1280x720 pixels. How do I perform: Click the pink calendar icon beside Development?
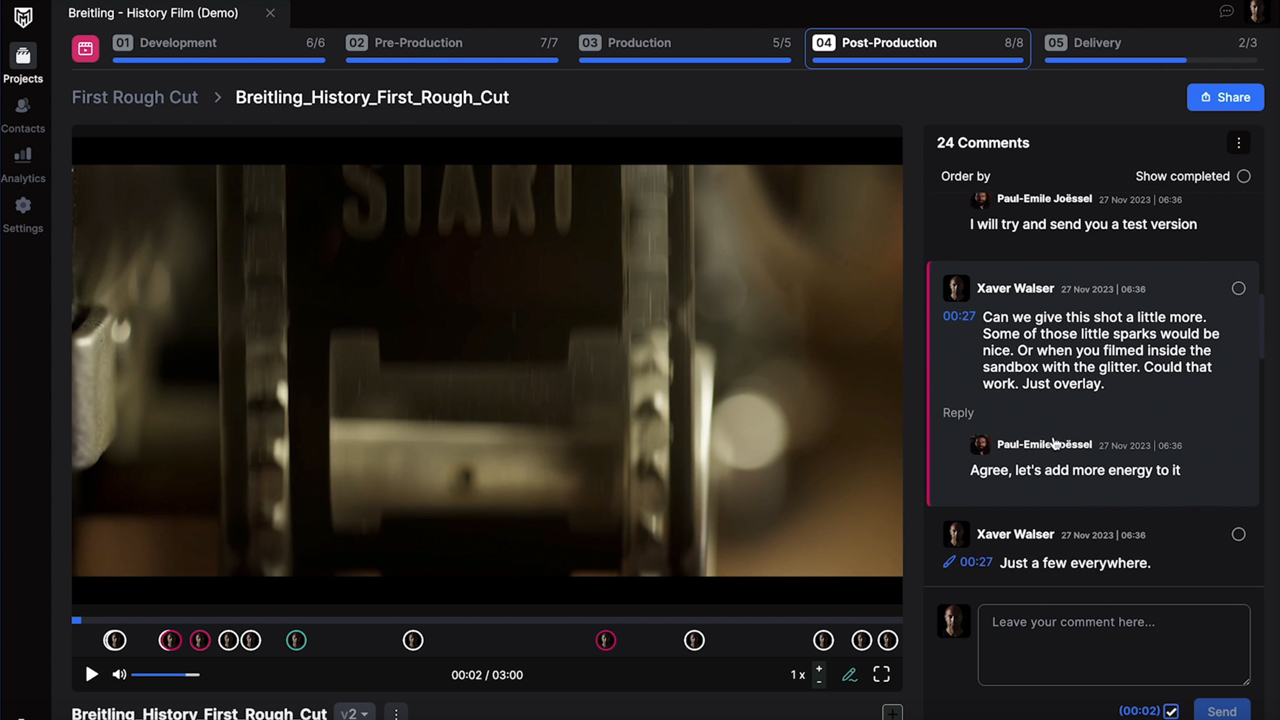point(85,48)
